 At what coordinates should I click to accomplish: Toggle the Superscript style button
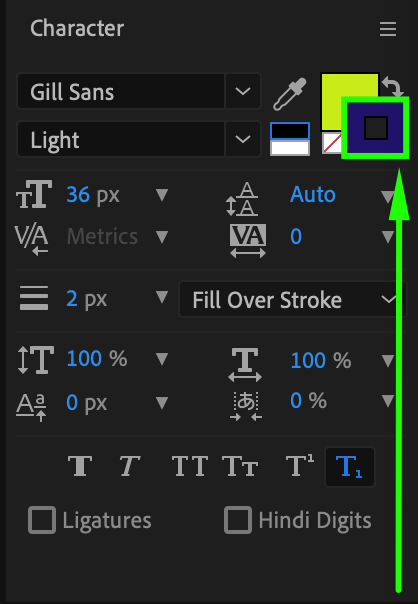click(x=300, y=466)
